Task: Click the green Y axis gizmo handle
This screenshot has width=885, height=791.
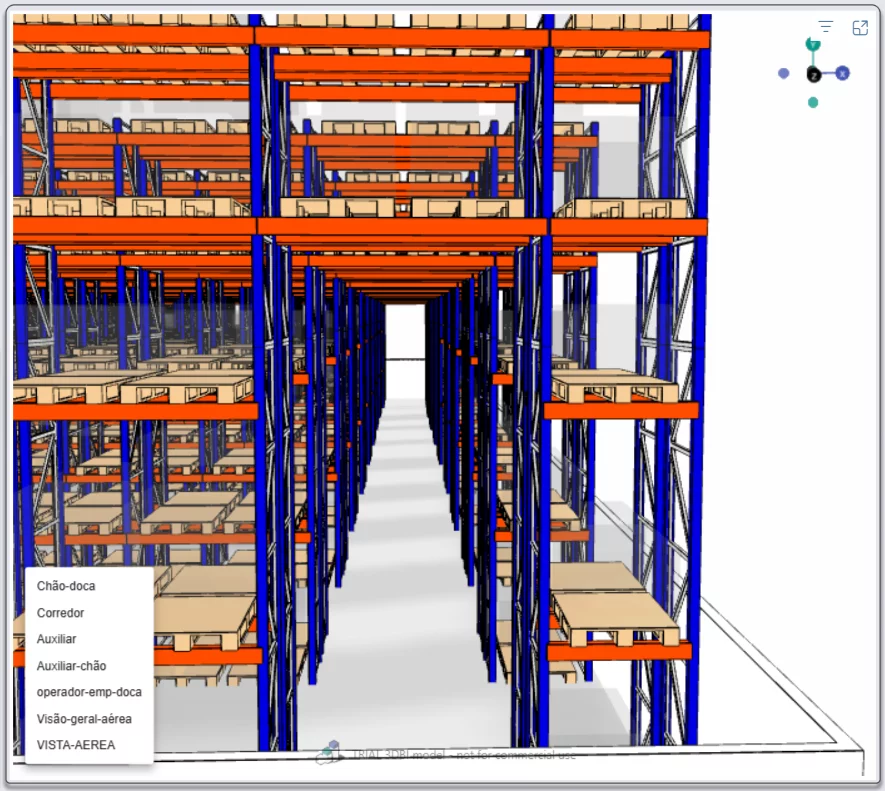Action: pyautogui.click(x=813, y=44)
